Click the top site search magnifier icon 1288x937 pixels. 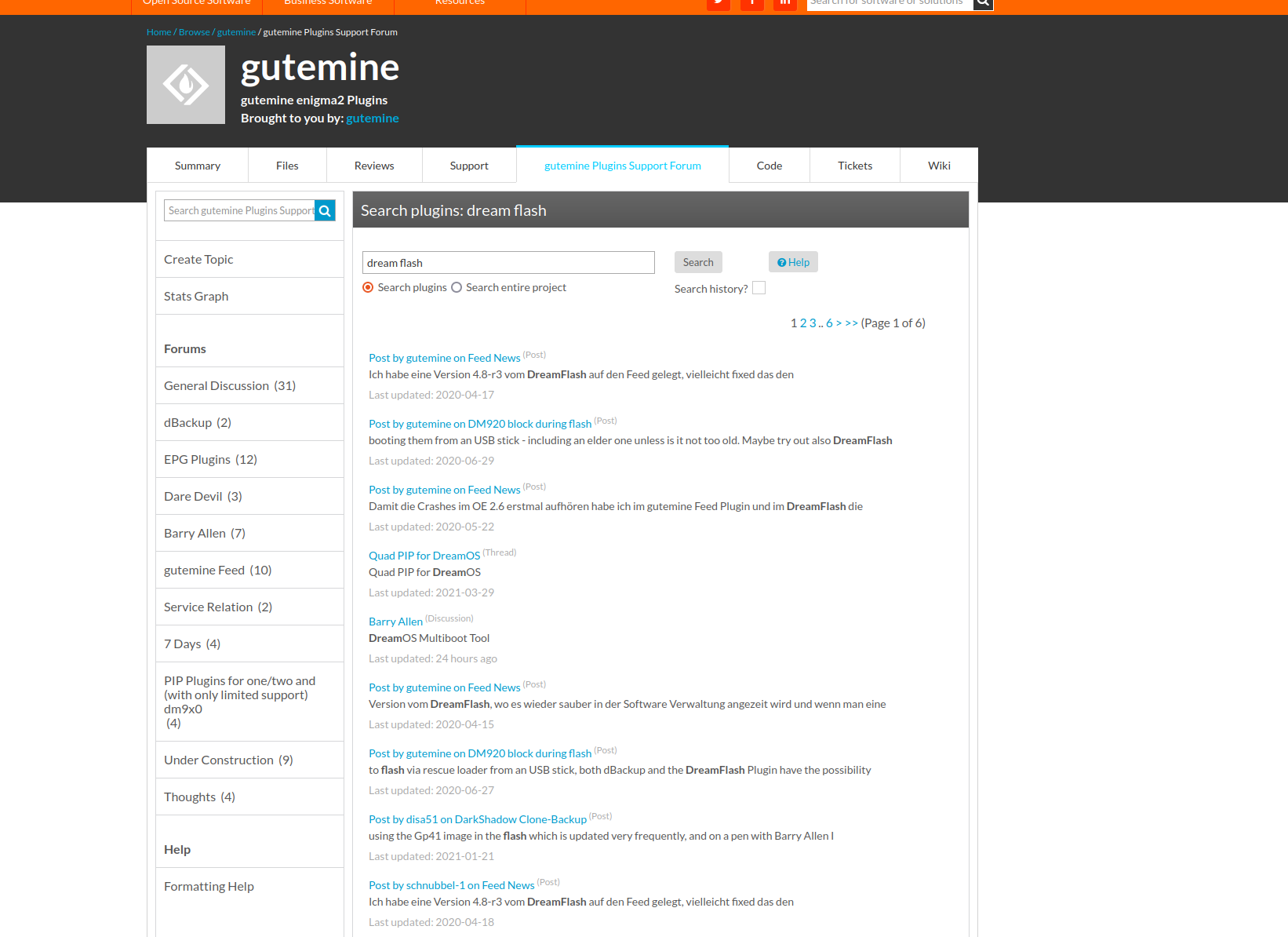(983, 3)
